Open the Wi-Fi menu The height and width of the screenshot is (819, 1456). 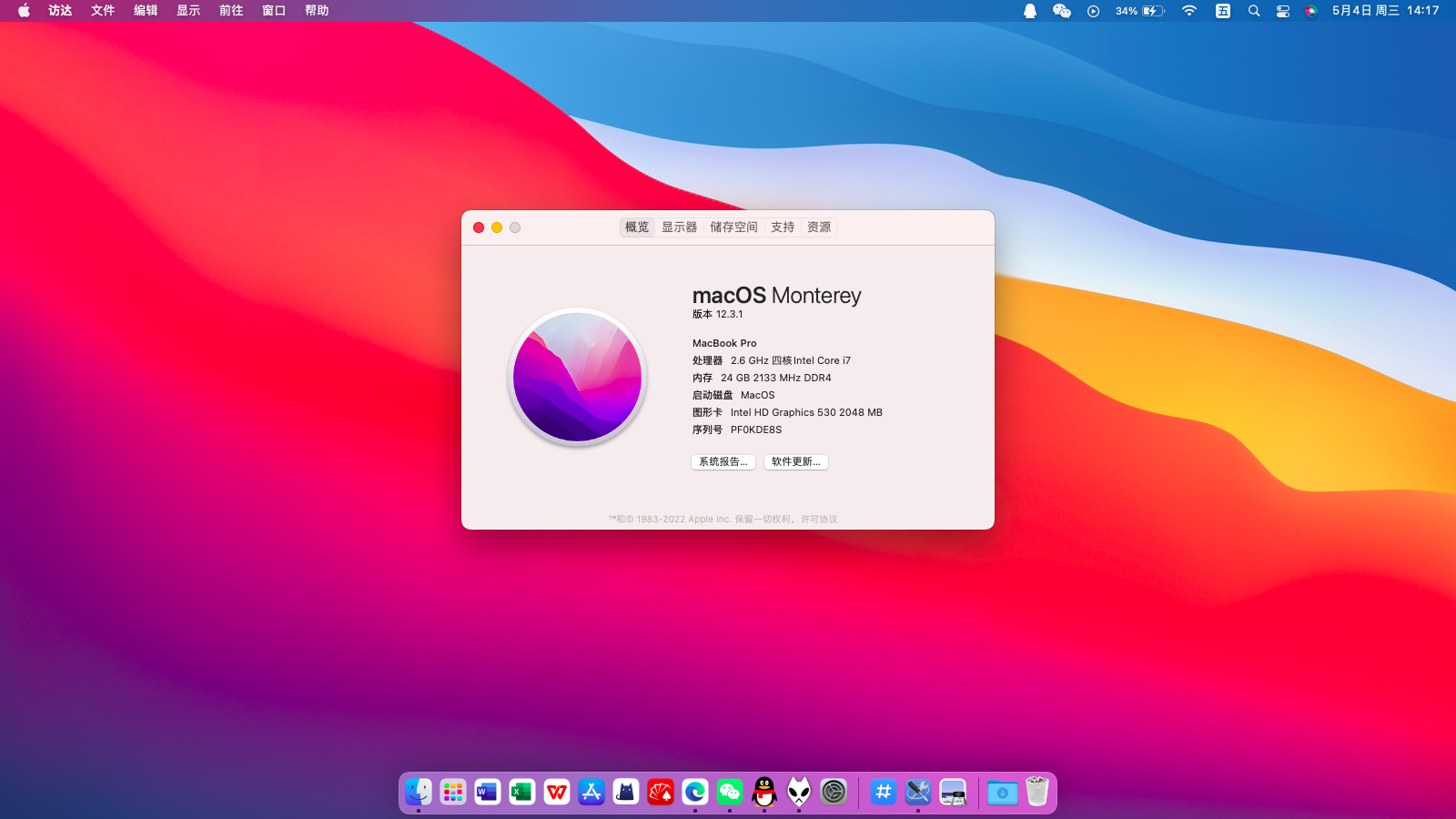point(1189,11)
